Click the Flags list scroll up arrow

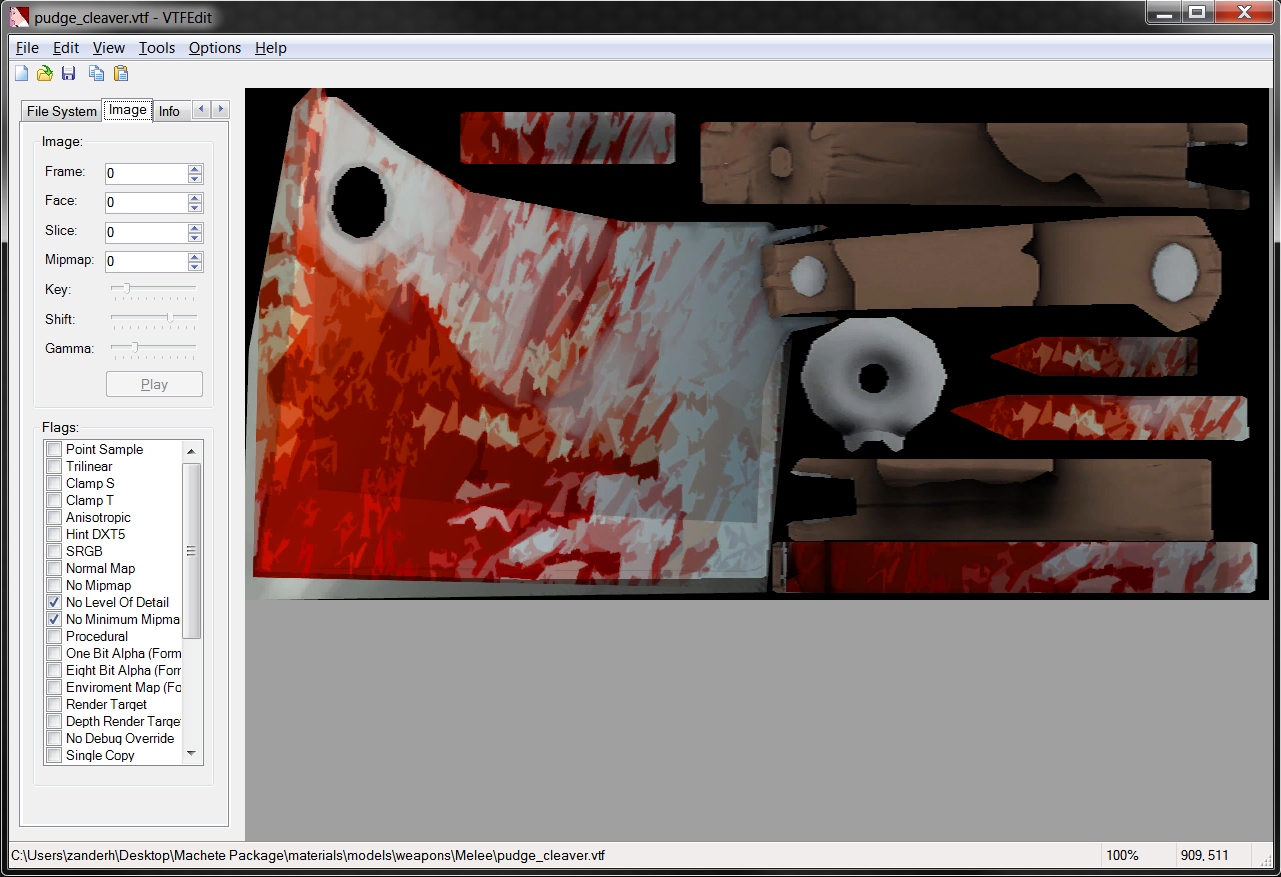pos(192,451)
